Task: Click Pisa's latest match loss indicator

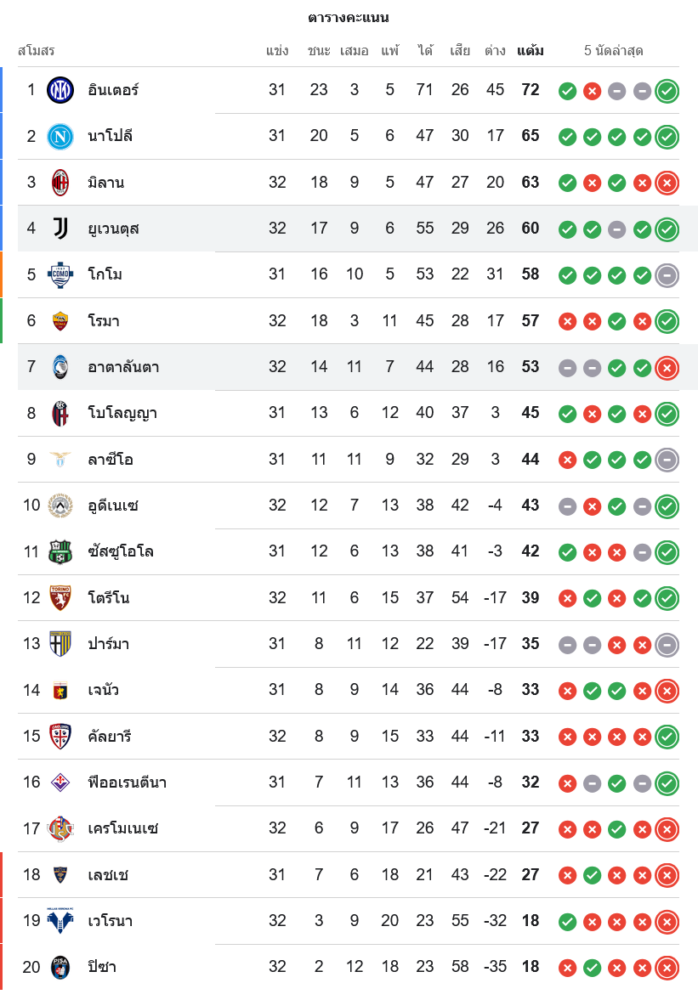Action: tap(667, 967)
